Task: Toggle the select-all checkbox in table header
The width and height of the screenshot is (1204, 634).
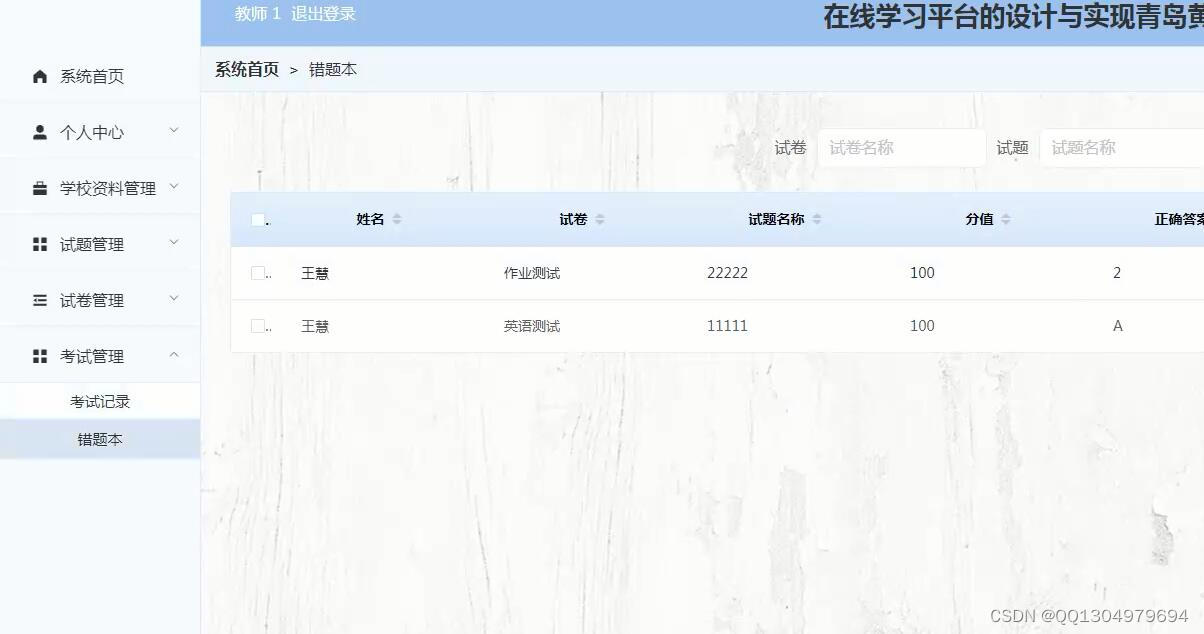Action: [258, 220]
